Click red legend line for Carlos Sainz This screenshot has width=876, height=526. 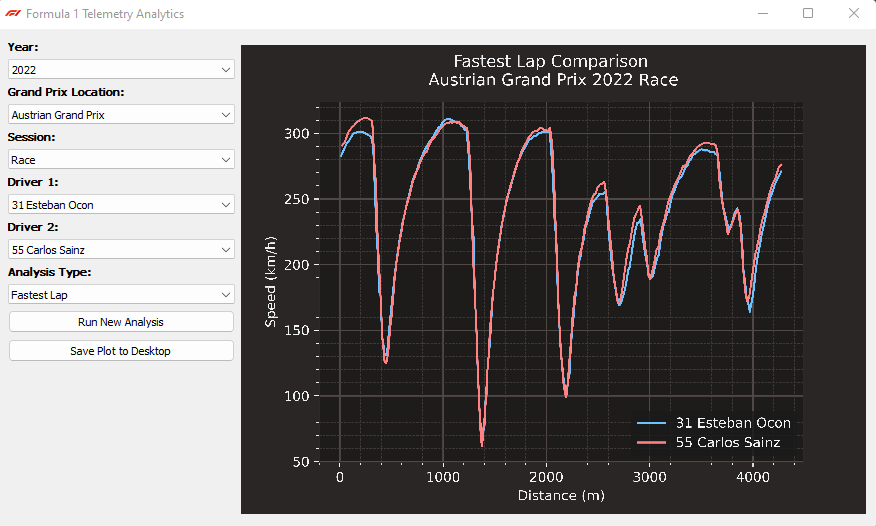(652, 442)
